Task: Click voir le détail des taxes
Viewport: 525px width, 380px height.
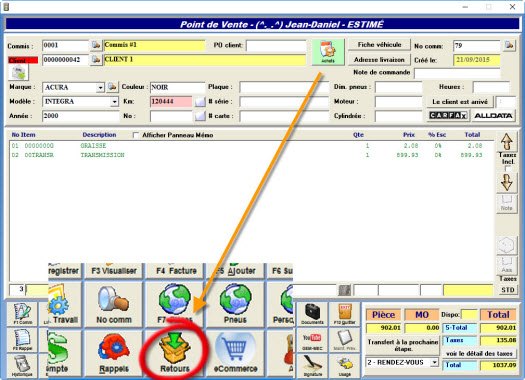Action: 479,354
